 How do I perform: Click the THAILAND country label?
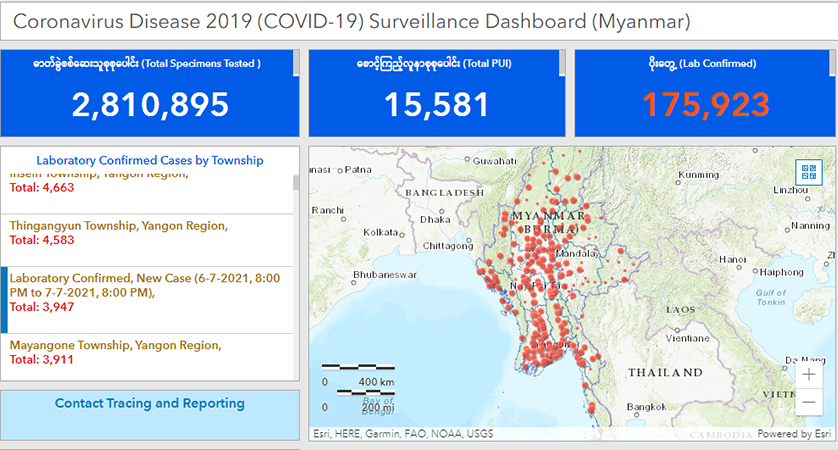[665, 373]
